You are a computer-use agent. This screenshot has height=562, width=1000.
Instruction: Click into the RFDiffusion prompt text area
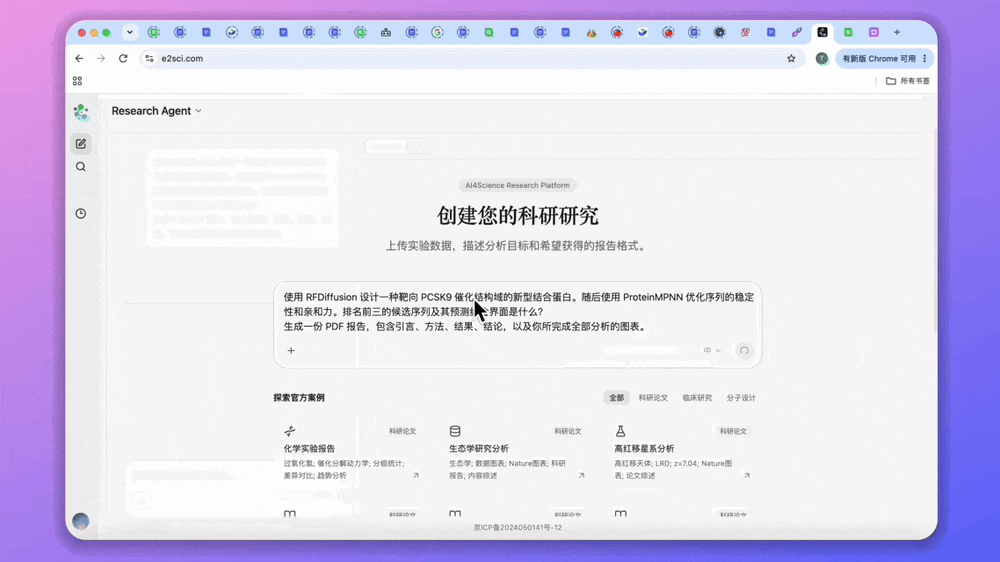click(518, 311)
